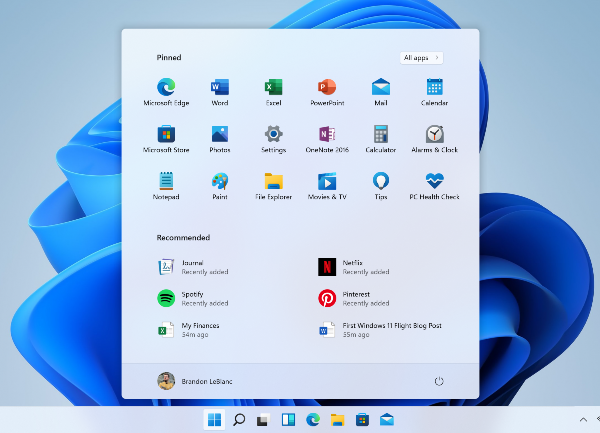Screen dimensions: 600x433
Task: Open Microsoft Edge from pinned apps
Action: tap(166, 92)
